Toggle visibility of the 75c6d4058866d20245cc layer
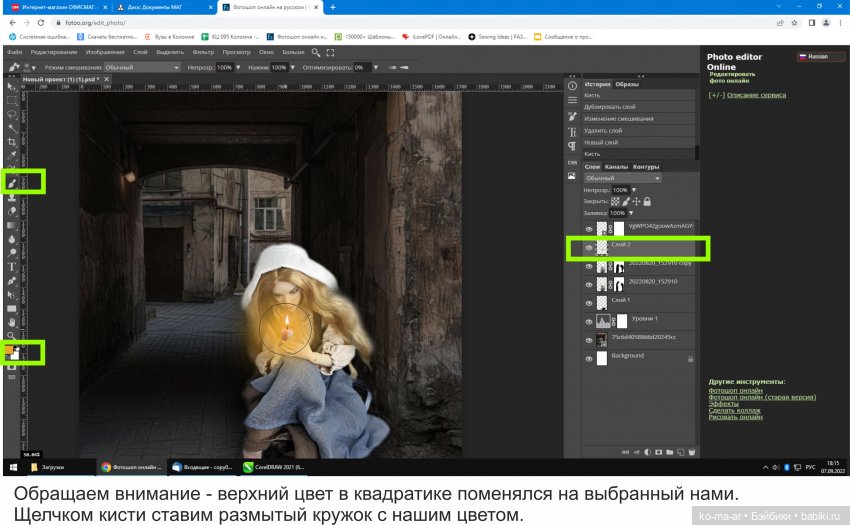Image resolution: width=850 pixels, height=525 pixels. tap(589, 341)
